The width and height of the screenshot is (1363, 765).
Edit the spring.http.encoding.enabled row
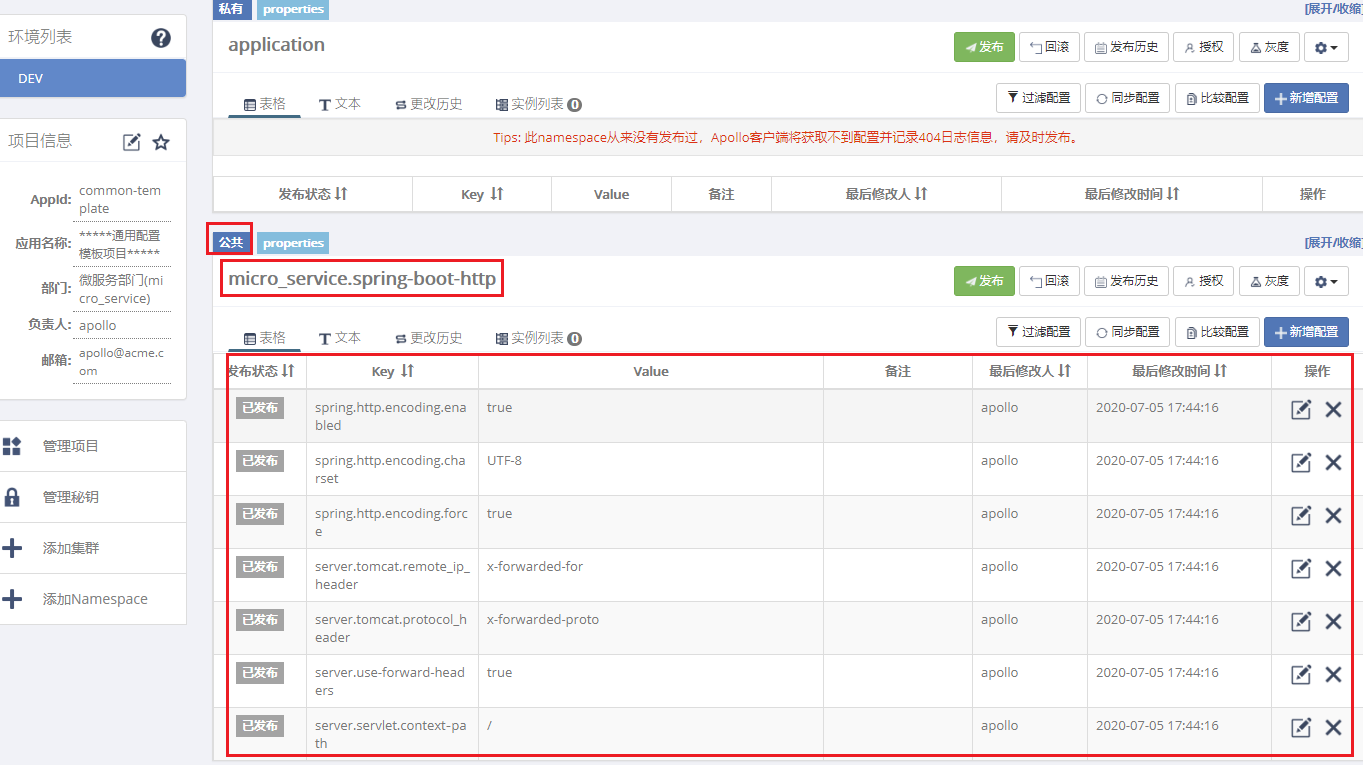(1301, 409)
